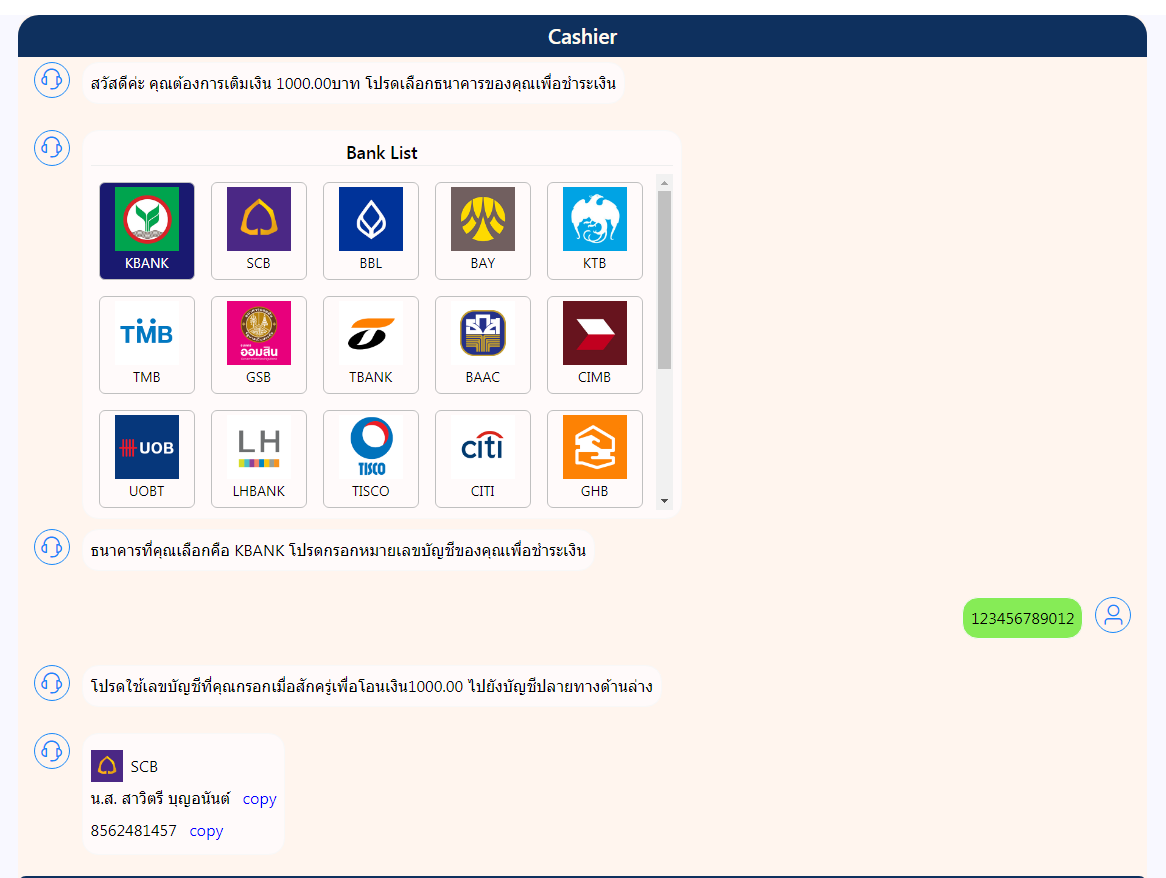Screen dimensions: 1166x878
Task: Click the transfer instruction message with 1000.00
Action: click(x=372, y=686)
